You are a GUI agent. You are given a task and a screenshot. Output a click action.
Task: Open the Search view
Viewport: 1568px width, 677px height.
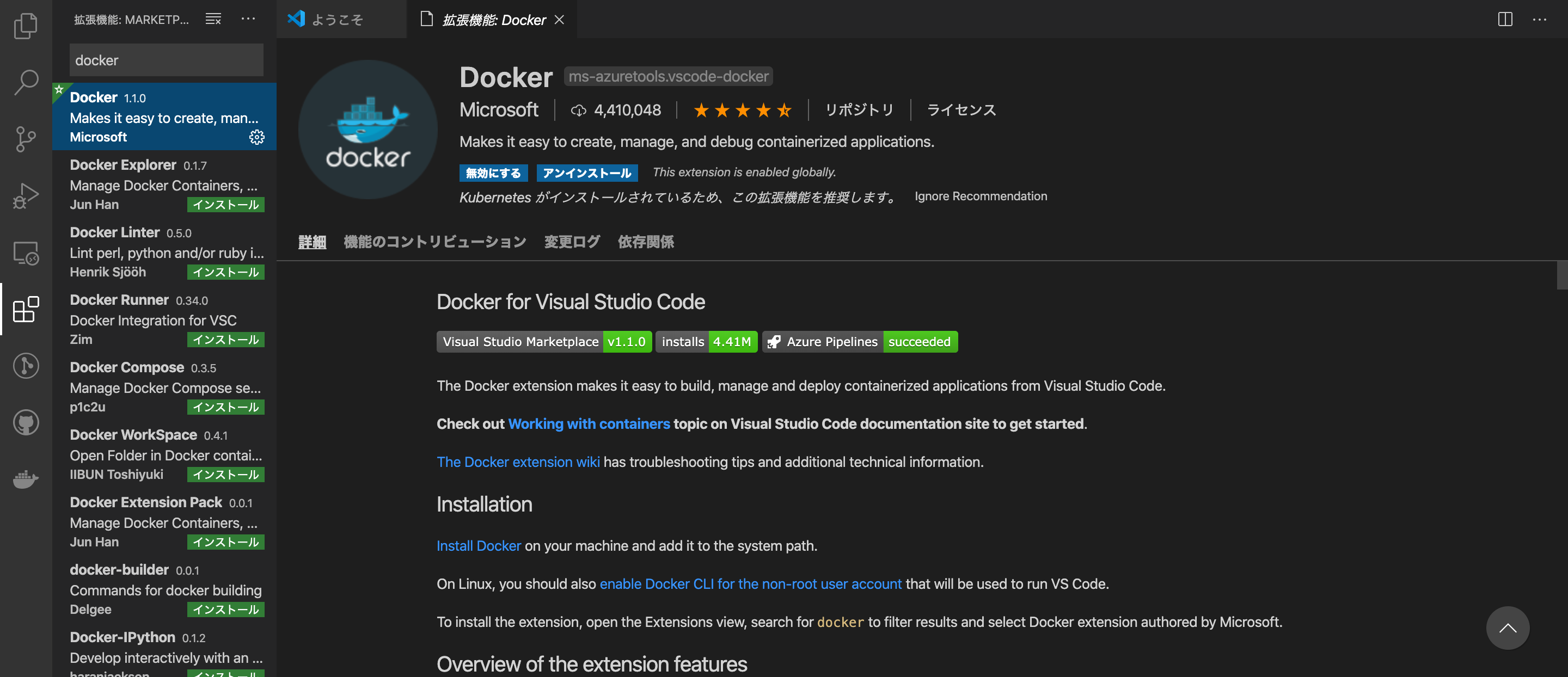click(x=26, y=81)
